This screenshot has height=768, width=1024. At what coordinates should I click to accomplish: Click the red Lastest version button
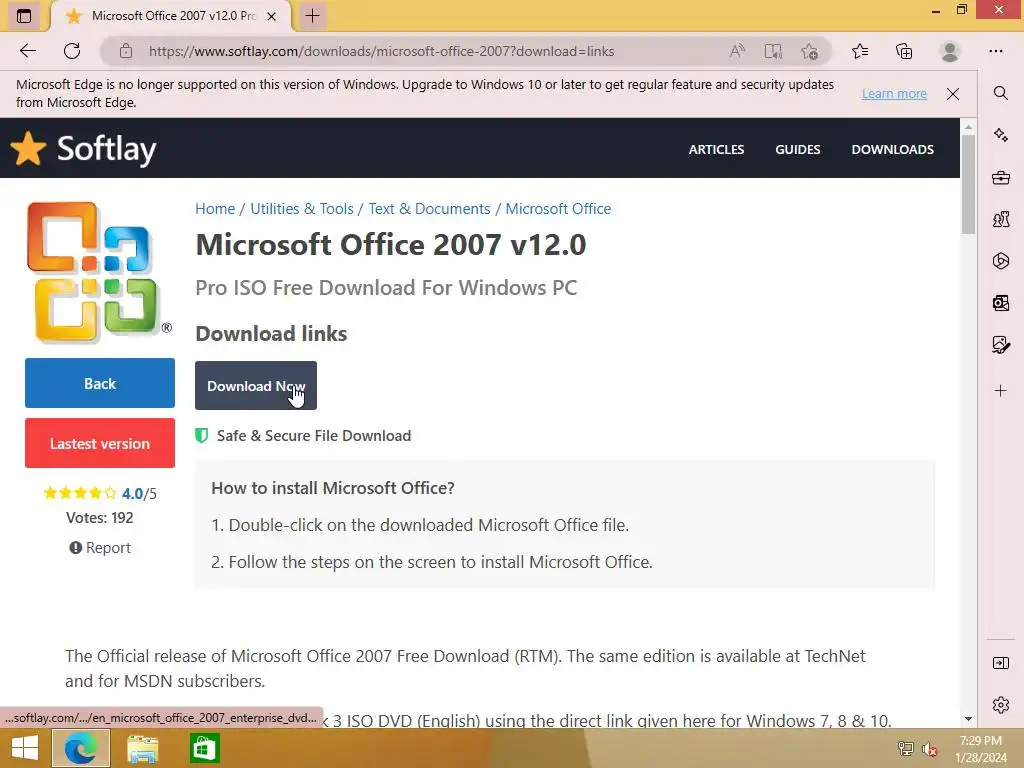coord(100,443)
